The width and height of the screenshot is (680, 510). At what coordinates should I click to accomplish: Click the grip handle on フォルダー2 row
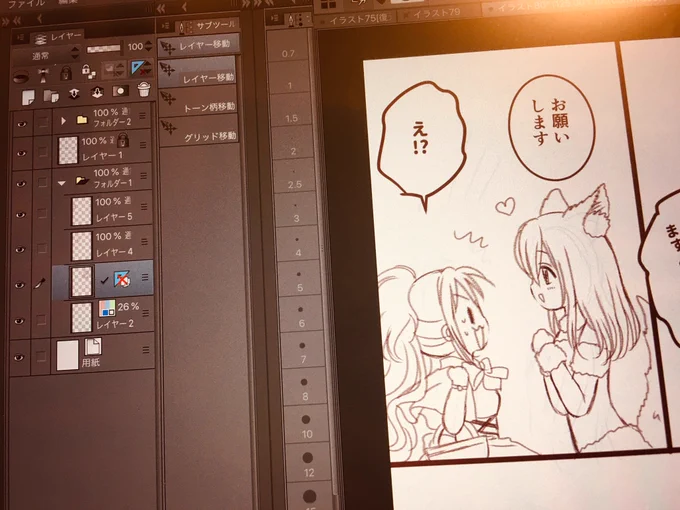[x=143, y=116]
